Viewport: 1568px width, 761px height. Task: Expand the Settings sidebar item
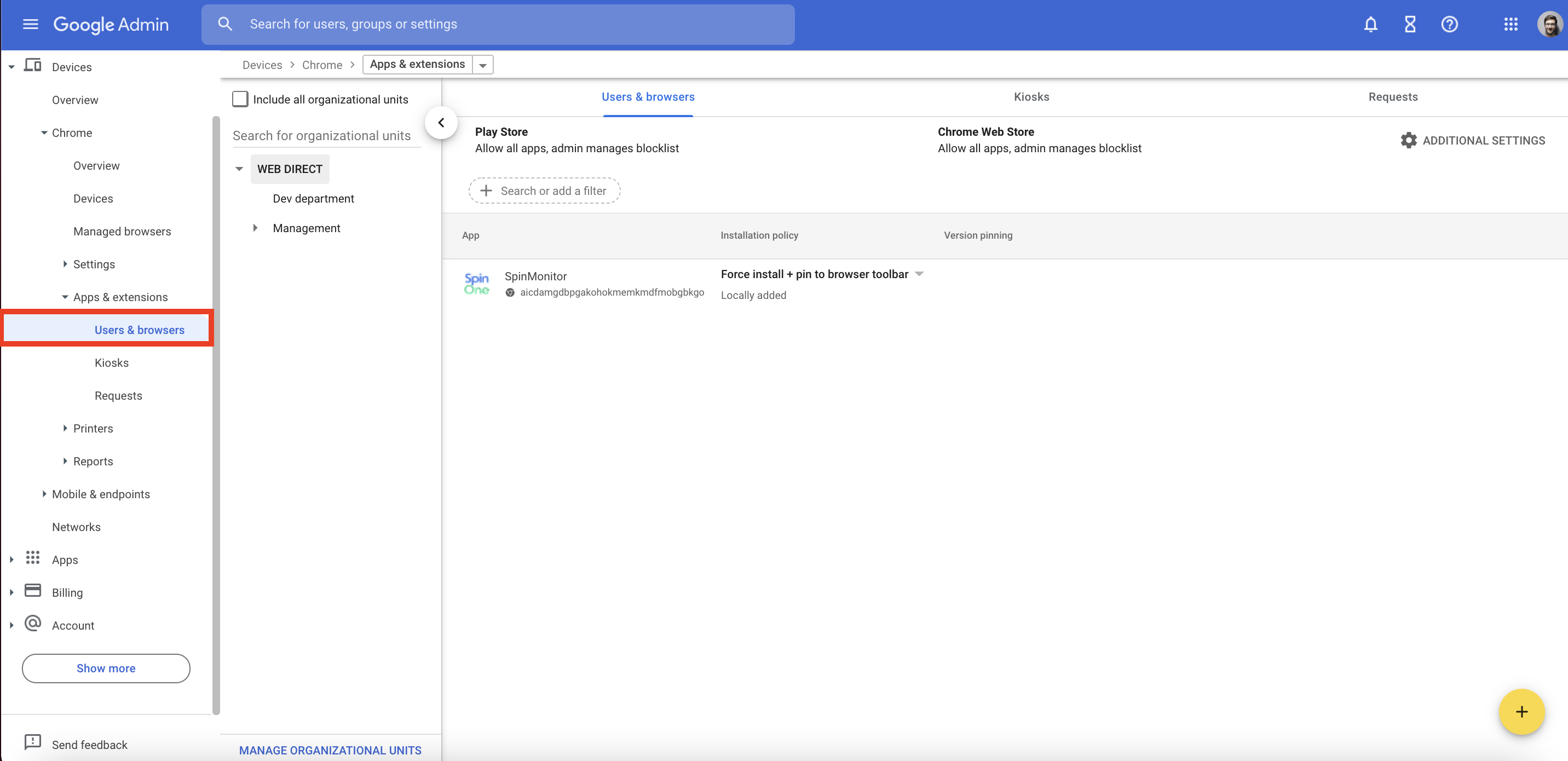coord(65,263)
